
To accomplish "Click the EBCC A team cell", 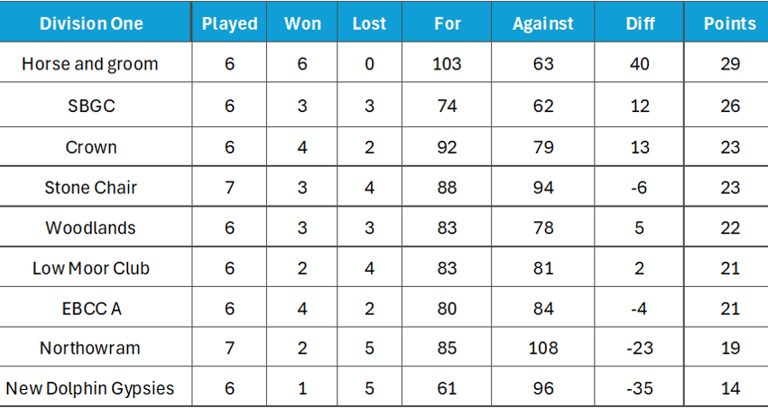I will click(91, 308).
